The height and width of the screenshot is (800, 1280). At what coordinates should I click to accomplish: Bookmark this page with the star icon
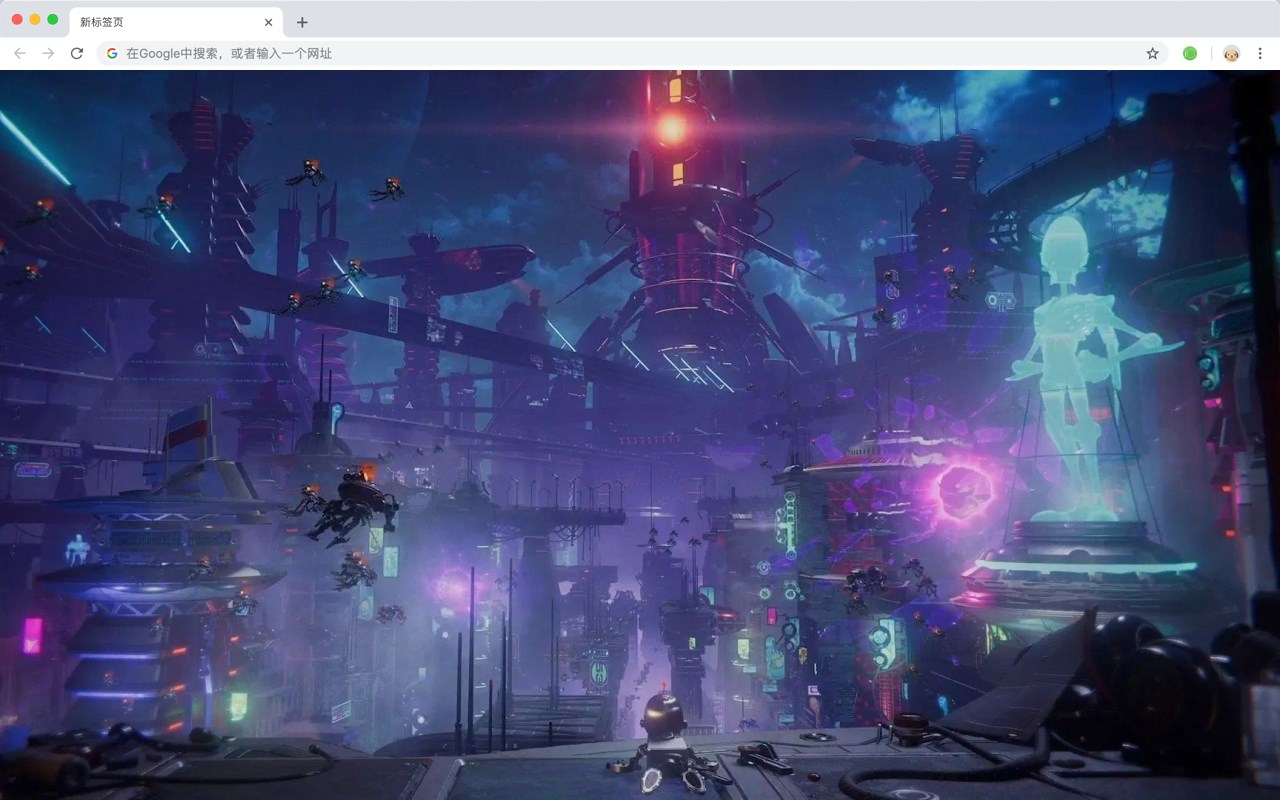(x=1152, y=53)
